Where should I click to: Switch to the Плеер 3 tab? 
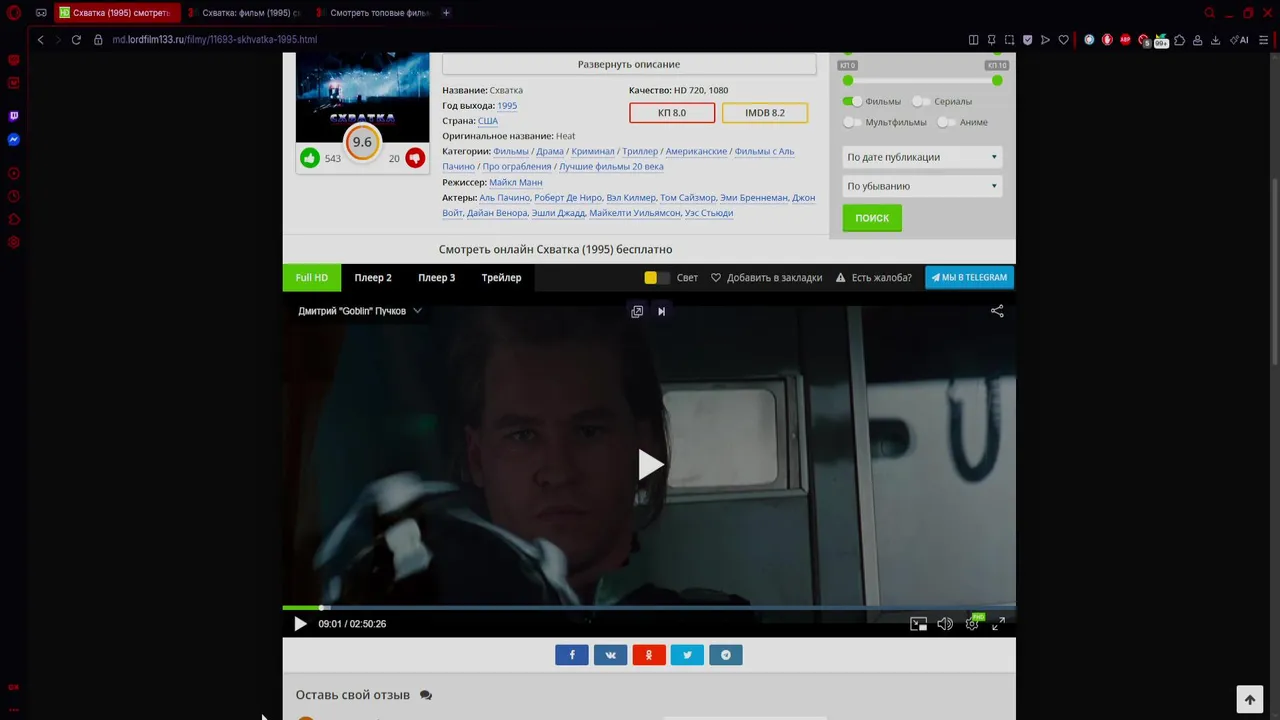click(436, 278)
